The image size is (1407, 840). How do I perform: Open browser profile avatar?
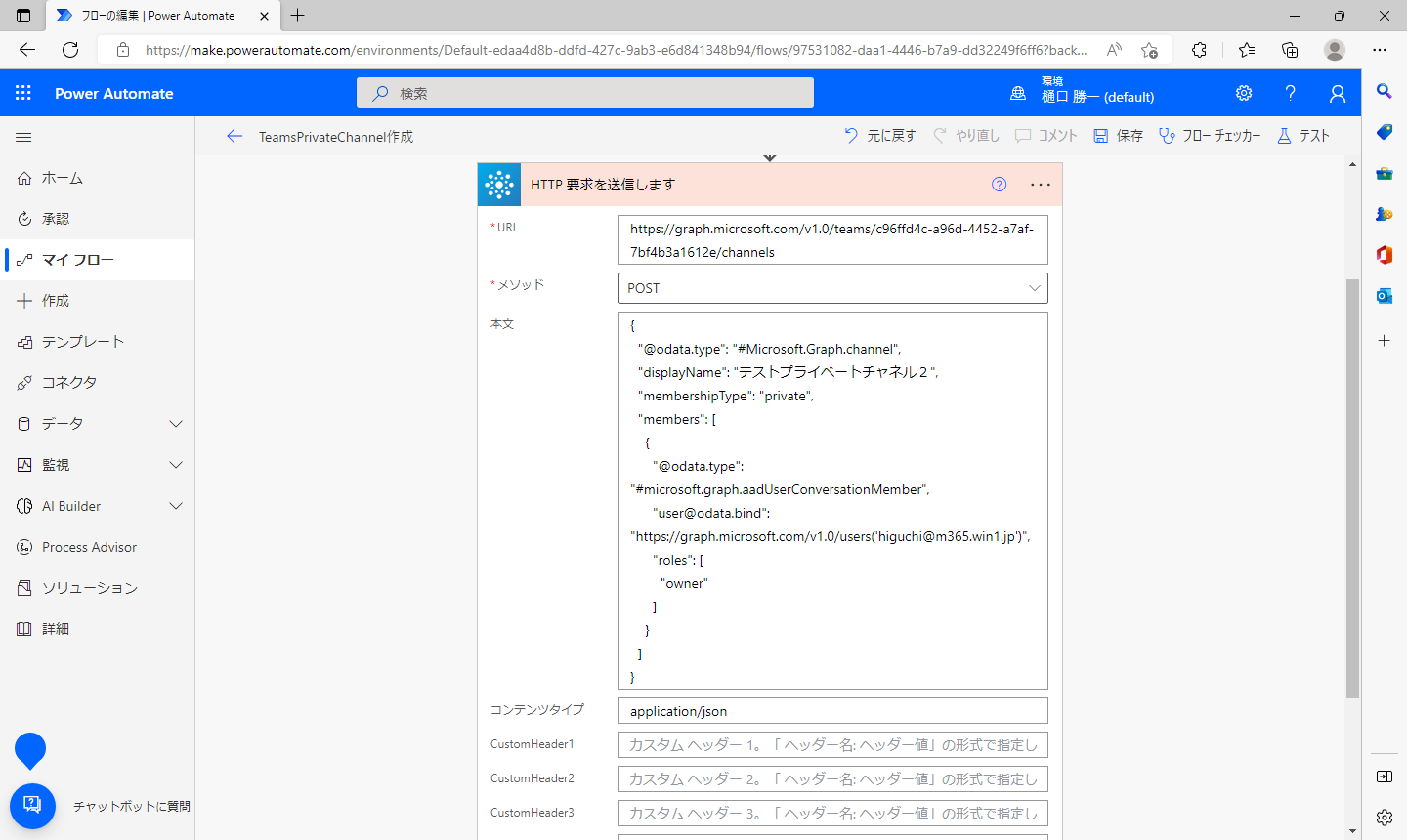tap(1335, 50)
